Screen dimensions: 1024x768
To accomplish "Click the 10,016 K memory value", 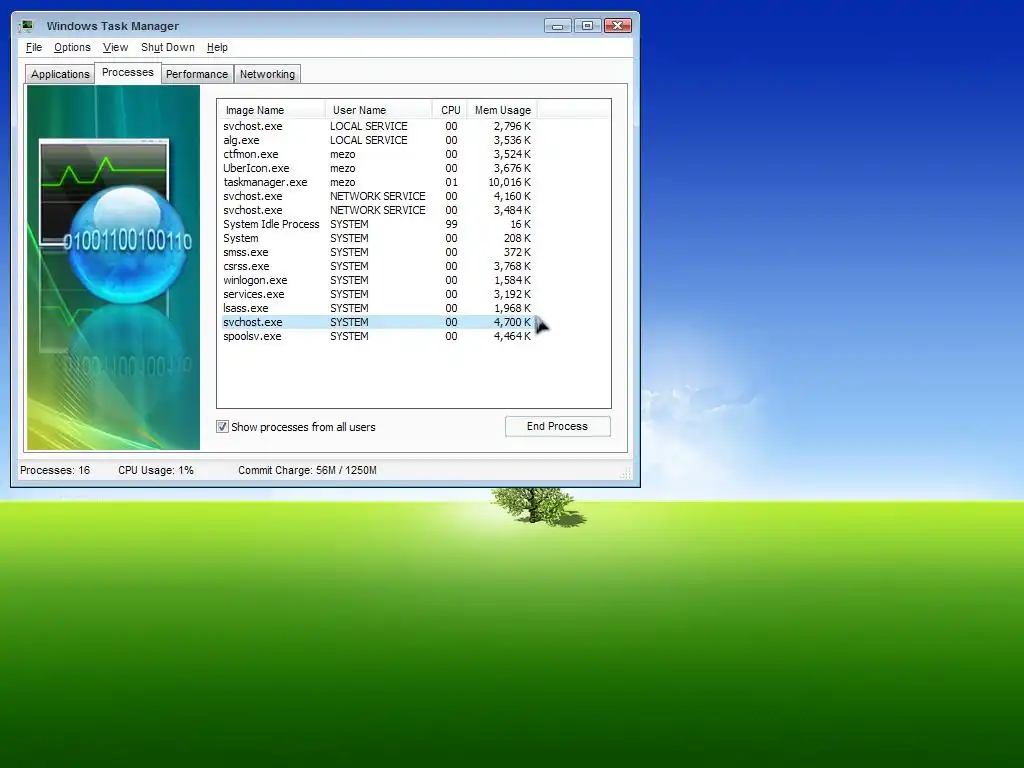I will (x=509, y=182).
